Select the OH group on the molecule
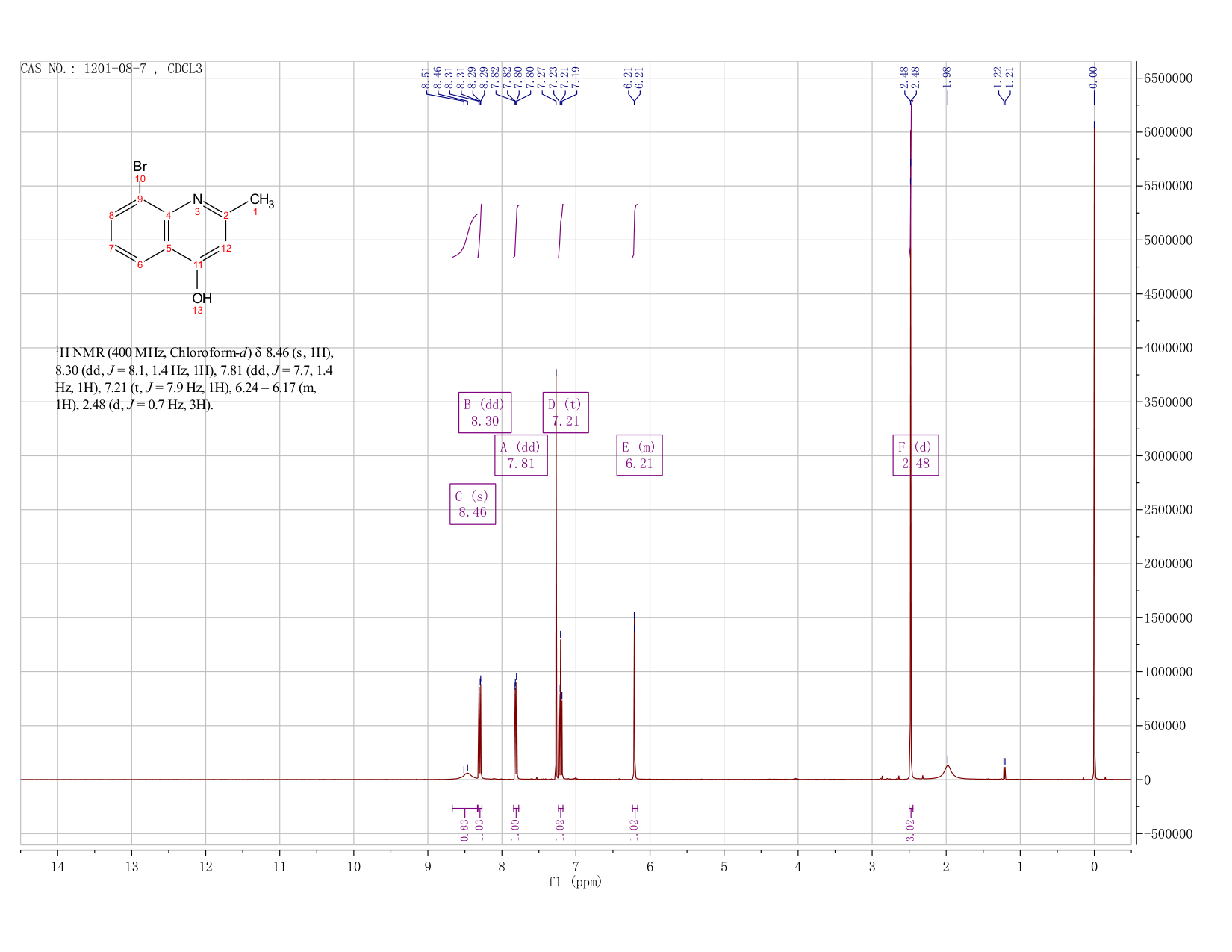The image size is (1232, 952). [x=202, y=298]
